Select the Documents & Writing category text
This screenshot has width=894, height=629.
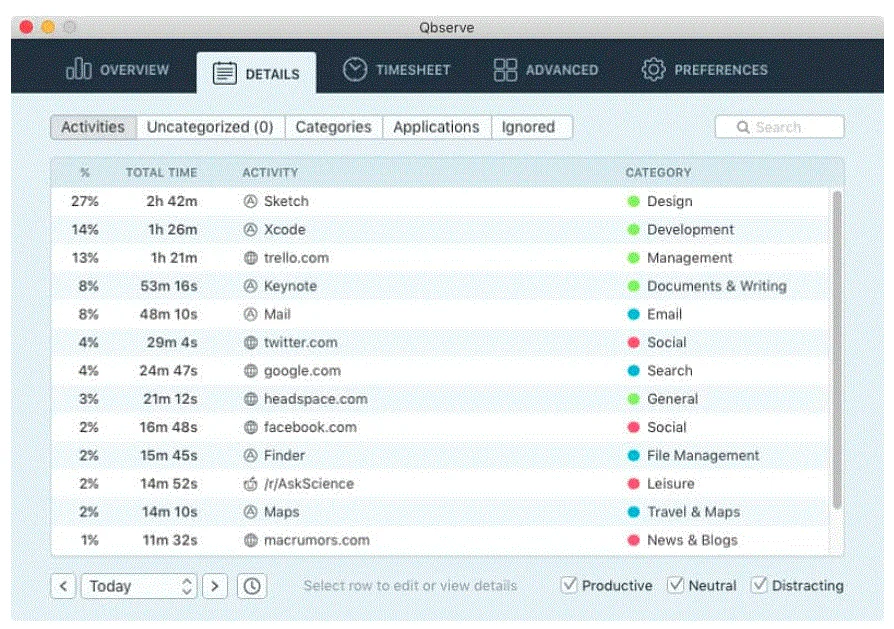point(717,286)
